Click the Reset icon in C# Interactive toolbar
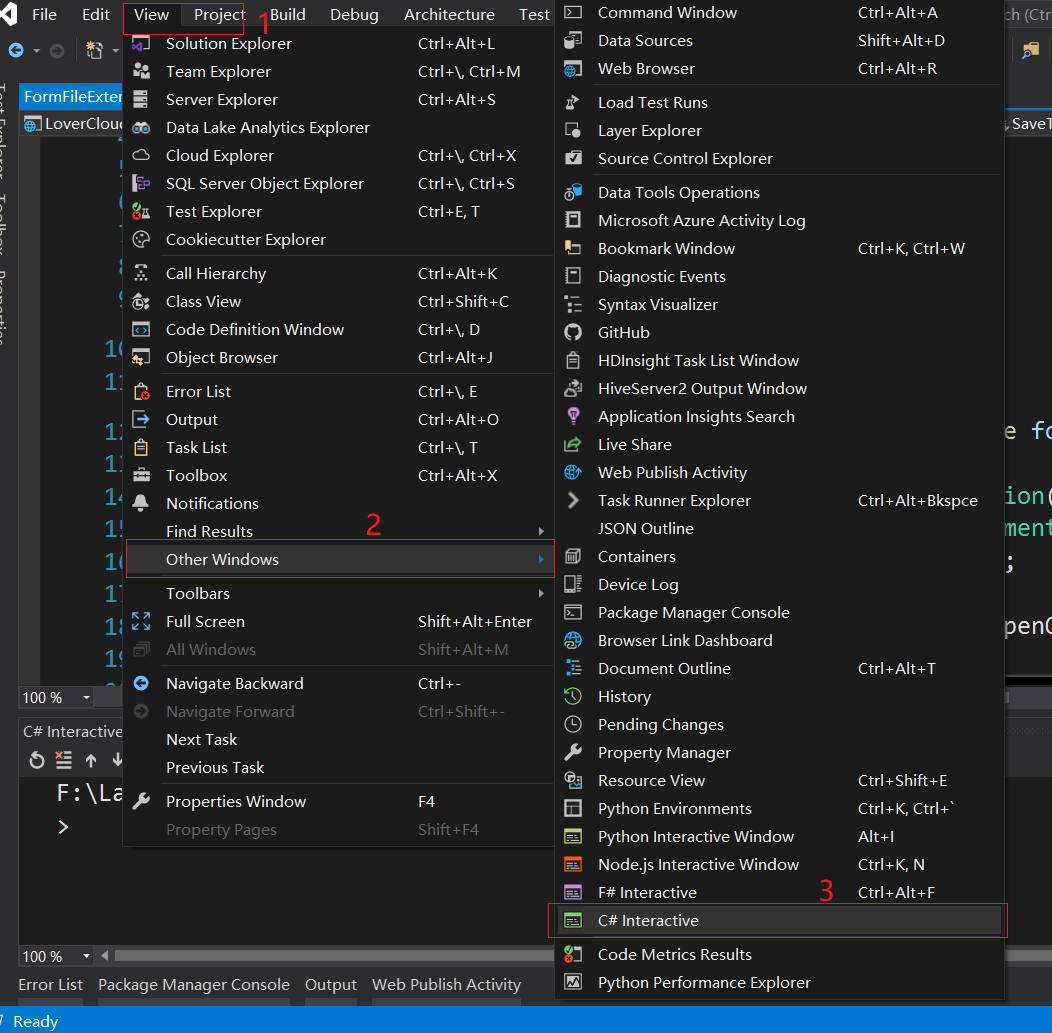This screenshot has width=1052, height=1033. click(x=37, y=760)
